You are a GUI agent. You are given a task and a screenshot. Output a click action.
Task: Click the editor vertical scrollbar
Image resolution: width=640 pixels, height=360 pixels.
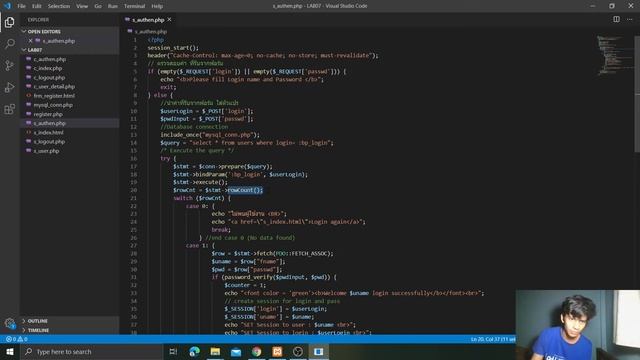point(637,94)
